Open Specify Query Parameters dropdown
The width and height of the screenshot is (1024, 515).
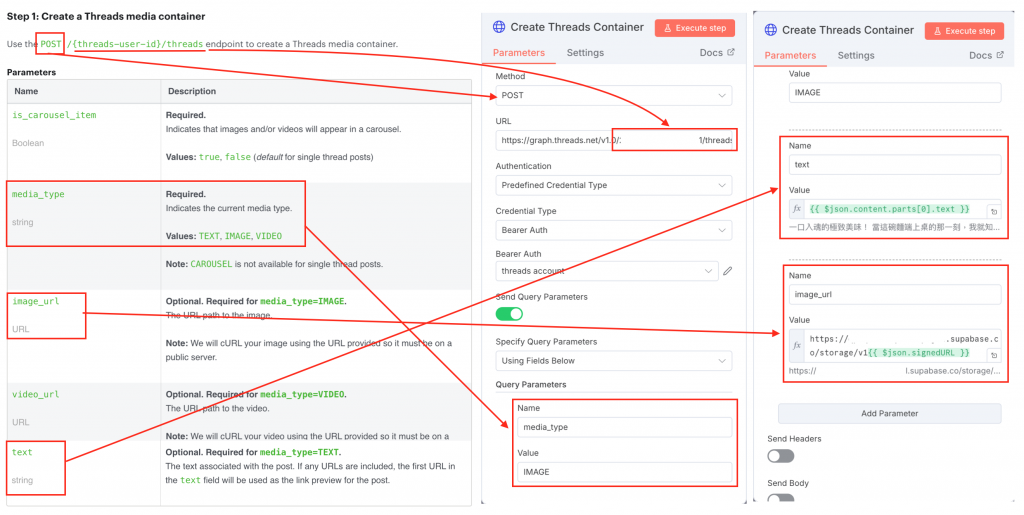[x=613, y=361]
